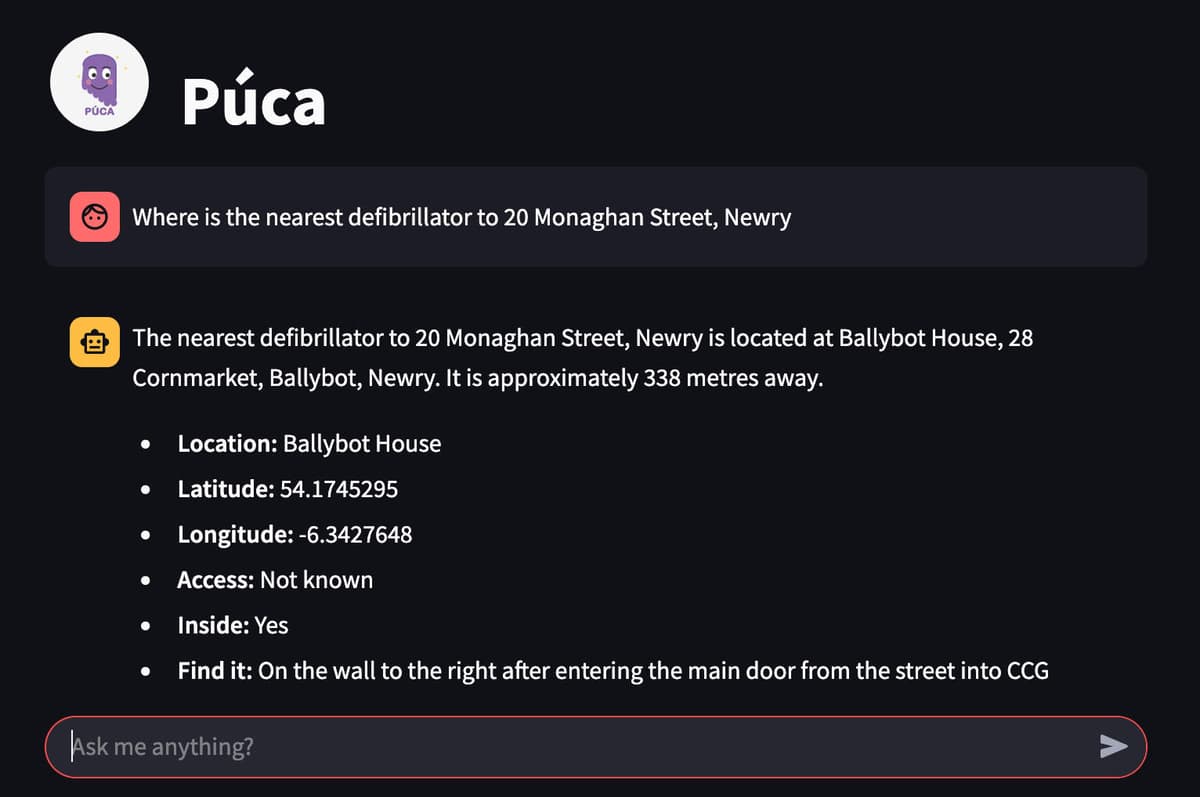Click the bold 'Longitude:' label

(236, 535)
